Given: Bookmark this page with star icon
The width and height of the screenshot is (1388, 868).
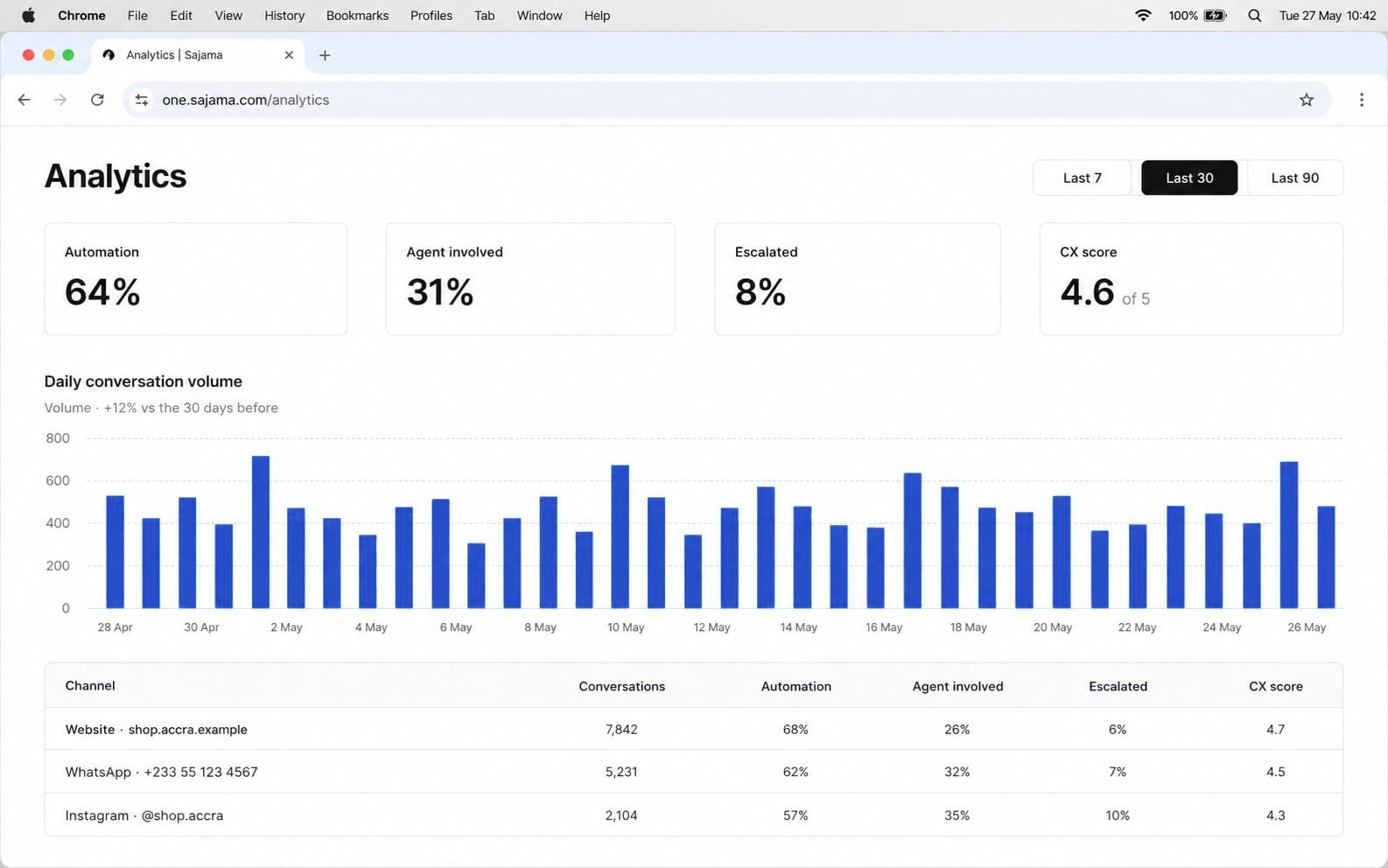Looking at the screenshot, I should pos(1306,100).
